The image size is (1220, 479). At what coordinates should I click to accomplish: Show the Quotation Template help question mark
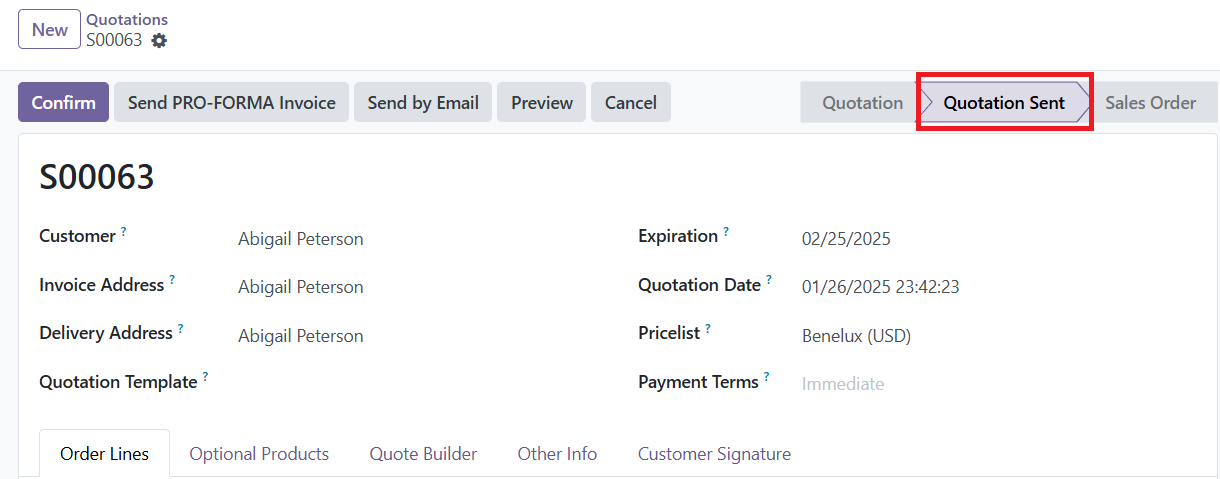[x=205, y=377]
